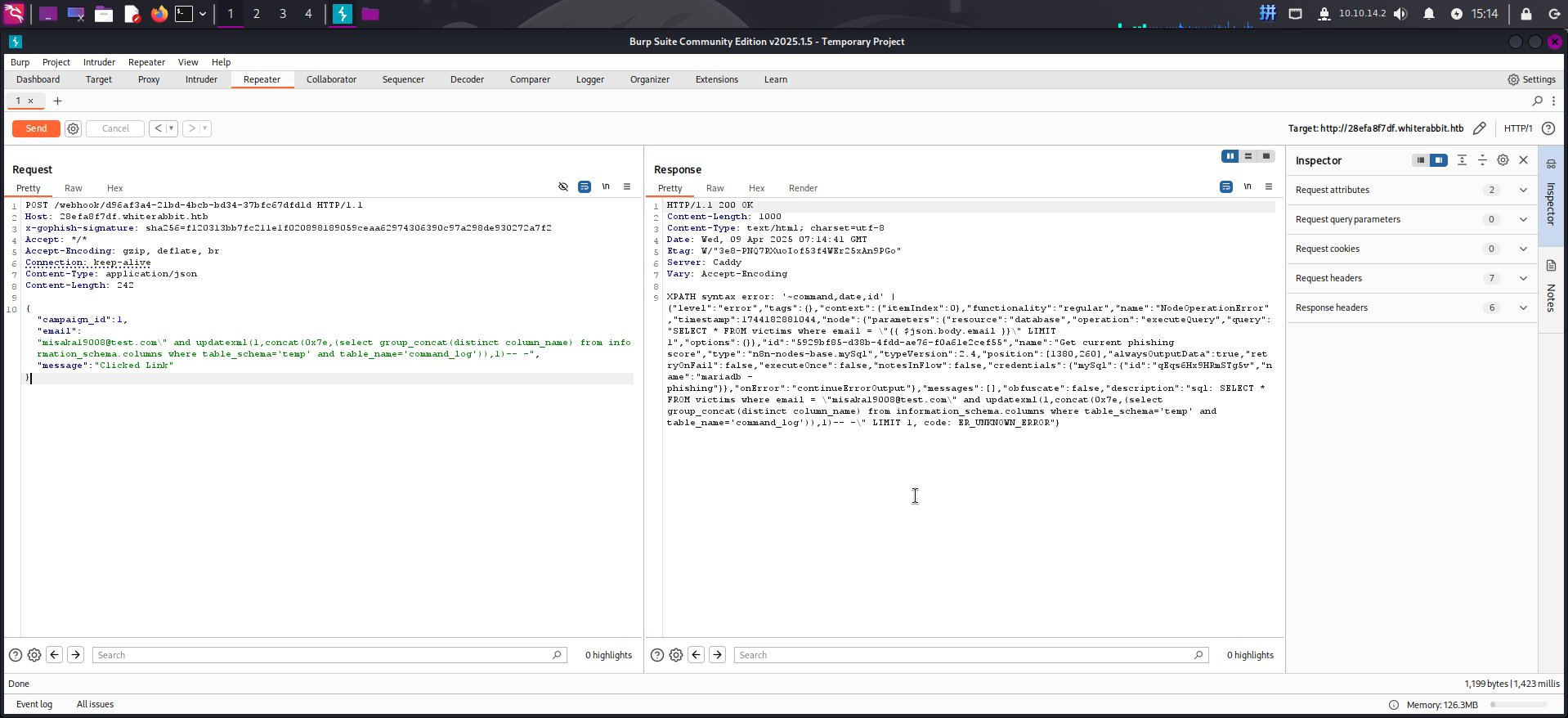This screenshot has width=1568, height=718.
Task: Close the Inspector panel
Action: coord(1523,160)
